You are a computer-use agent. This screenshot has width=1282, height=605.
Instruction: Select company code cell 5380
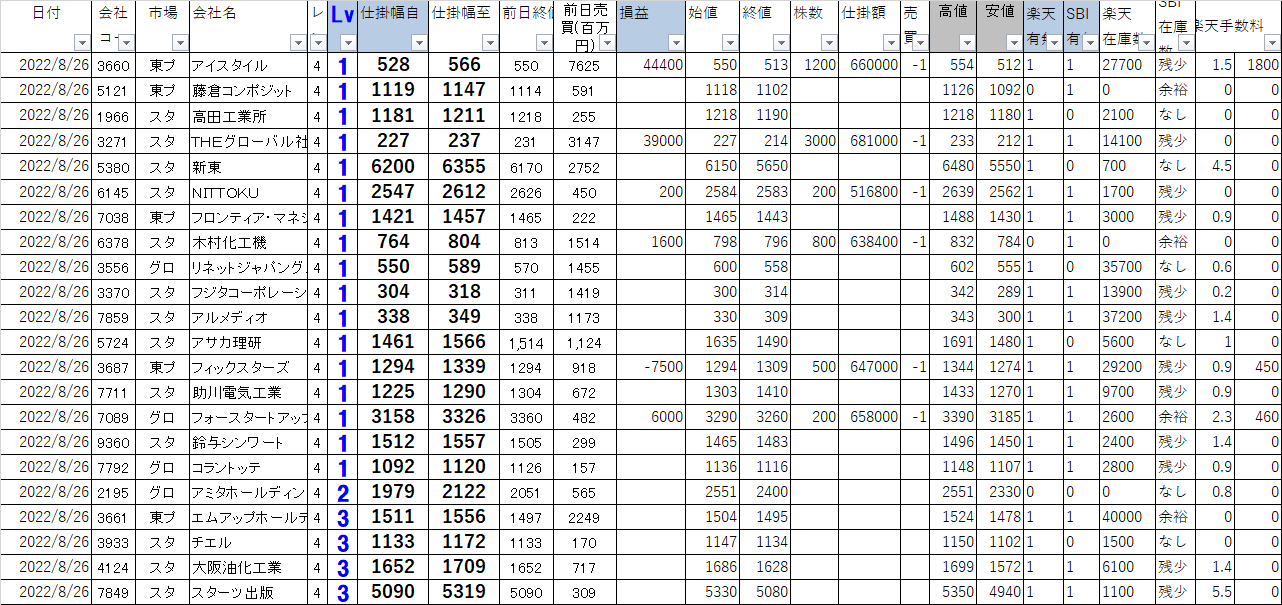(114, 166)
